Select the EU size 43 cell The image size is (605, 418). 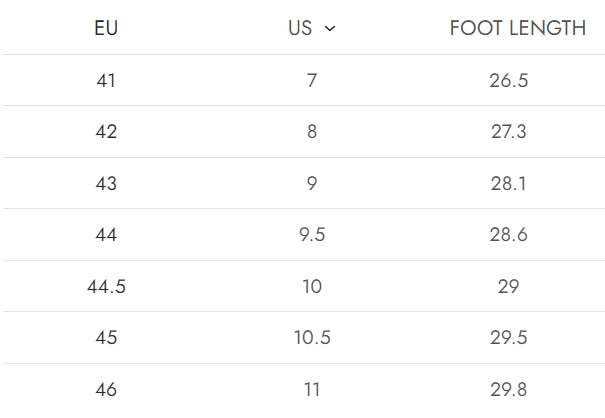point(106,184)
